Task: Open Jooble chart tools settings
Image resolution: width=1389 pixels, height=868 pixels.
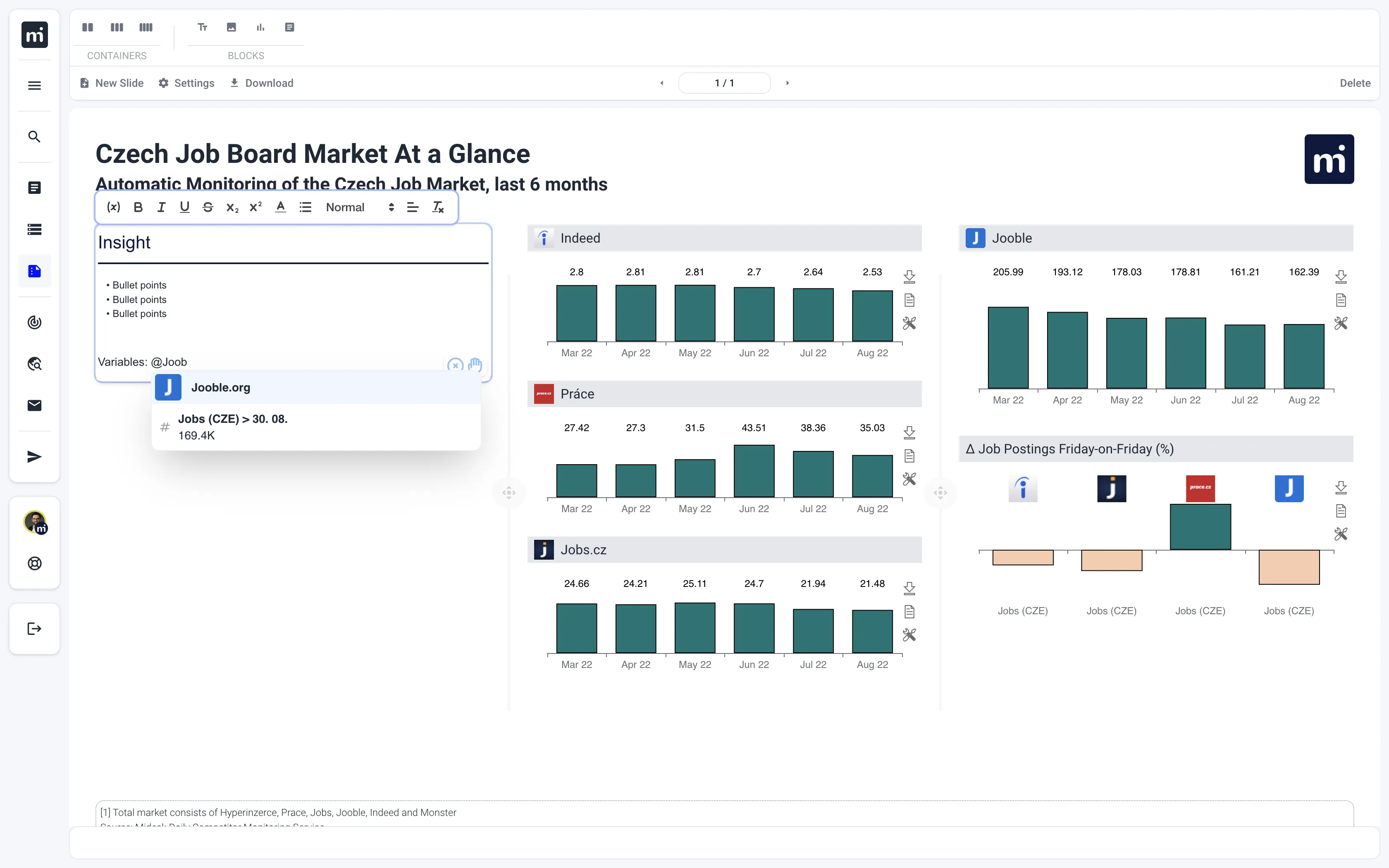Action: (x=1341, y=323)
